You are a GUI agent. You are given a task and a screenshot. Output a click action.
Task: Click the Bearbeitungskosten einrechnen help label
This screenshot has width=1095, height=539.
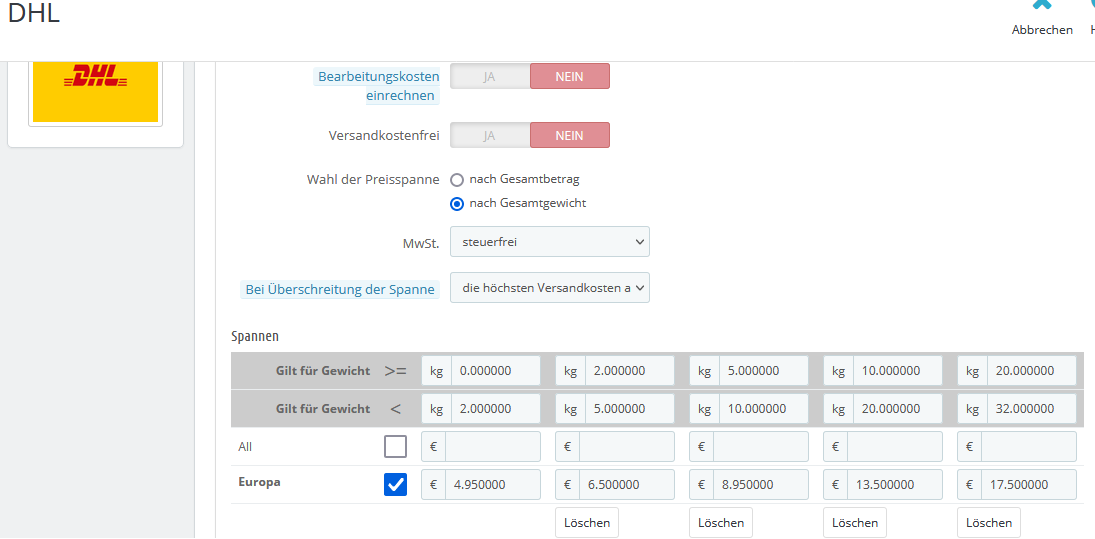pyautogui.click(x=378, y=86)
